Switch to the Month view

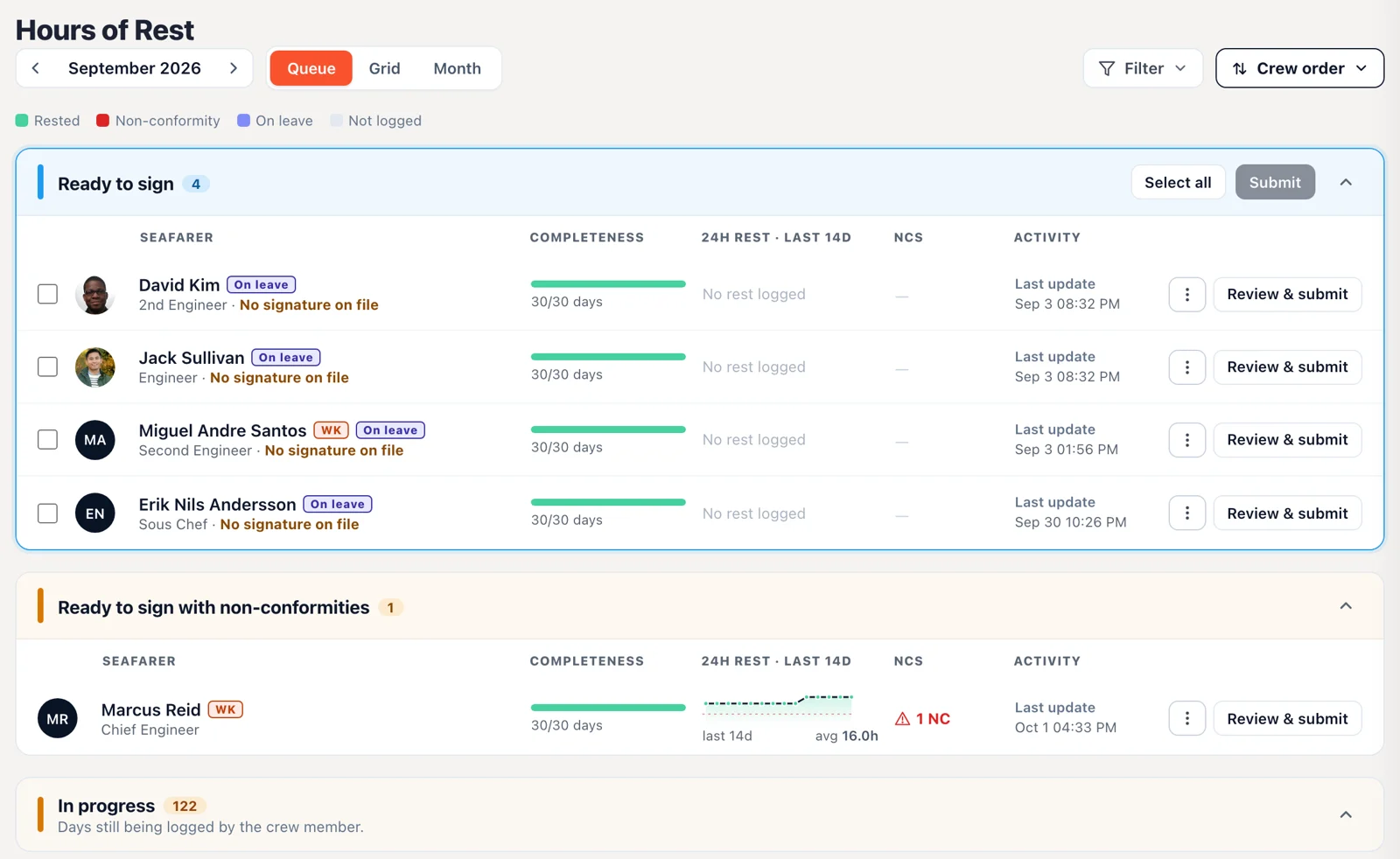457,68
